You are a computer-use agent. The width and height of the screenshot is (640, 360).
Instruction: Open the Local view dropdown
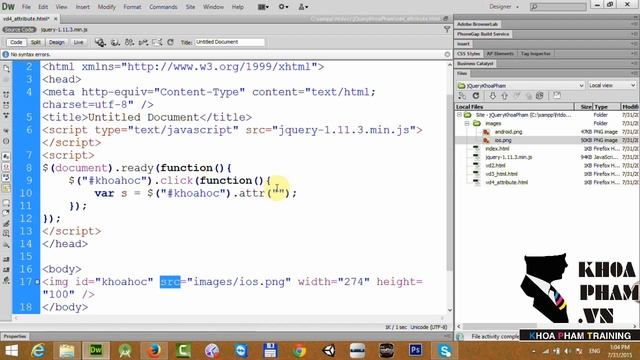pos(611,85)
